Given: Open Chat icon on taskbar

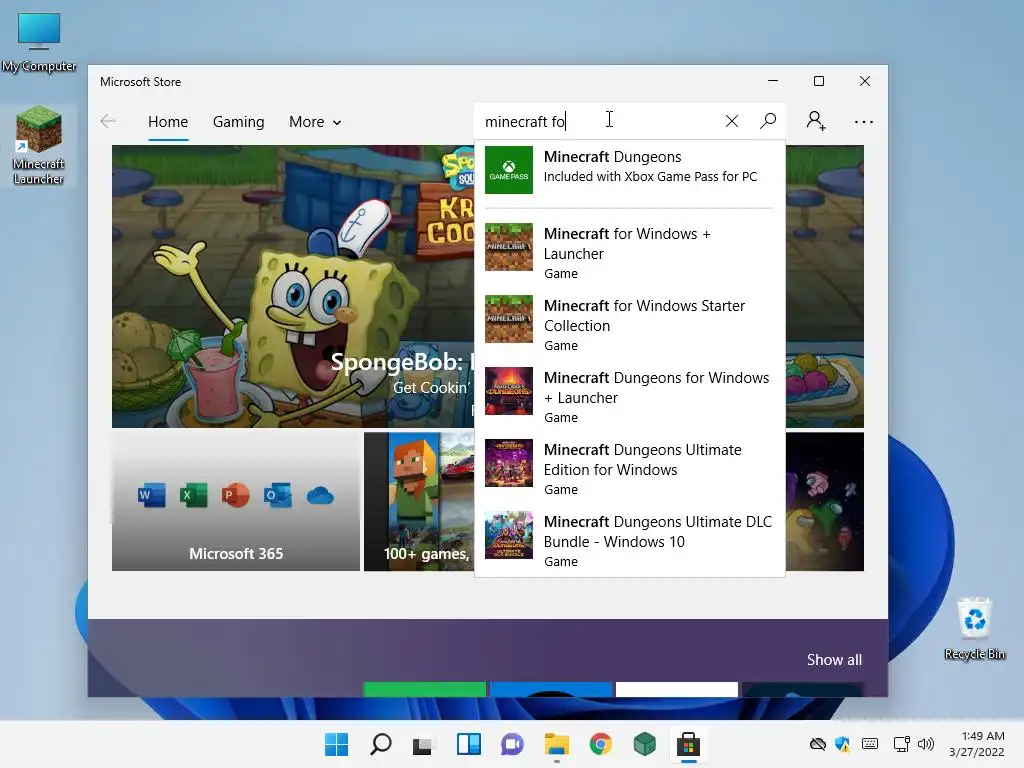Looking at the screenshot, I should click(x=512, y=744).
